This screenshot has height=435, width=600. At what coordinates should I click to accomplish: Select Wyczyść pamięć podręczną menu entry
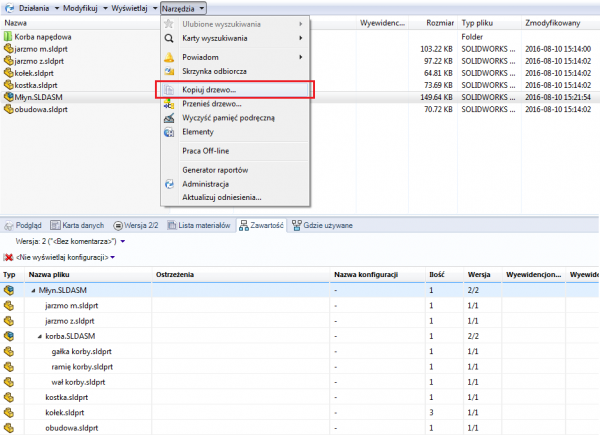point(228,118)
